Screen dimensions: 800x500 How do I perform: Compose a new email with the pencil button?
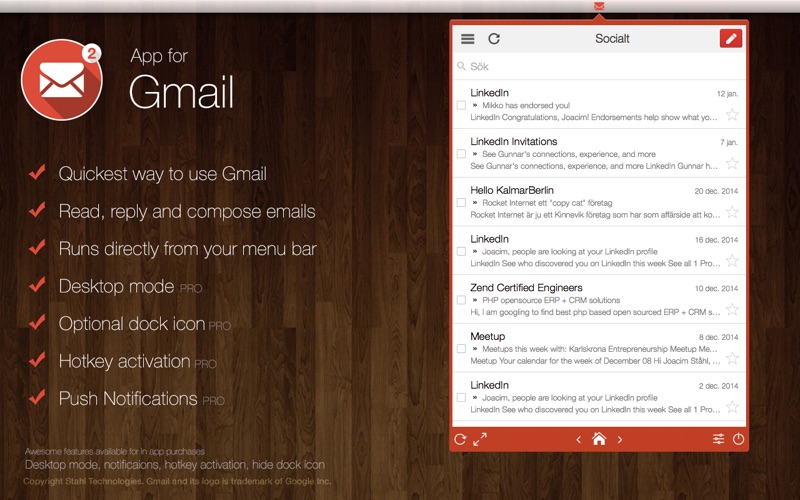731,38
